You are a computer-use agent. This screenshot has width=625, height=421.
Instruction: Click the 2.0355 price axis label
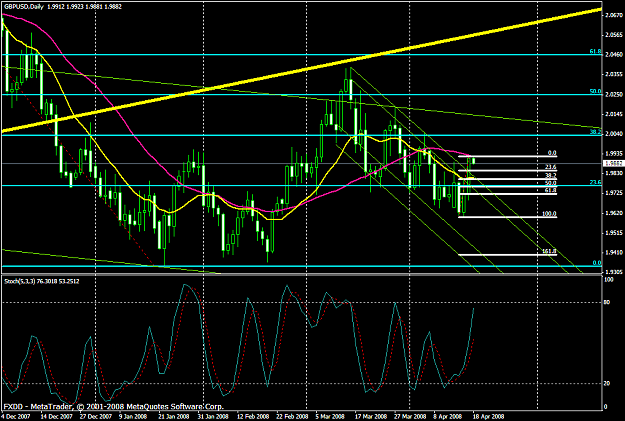pyautogui.click(x=613, y=75)
